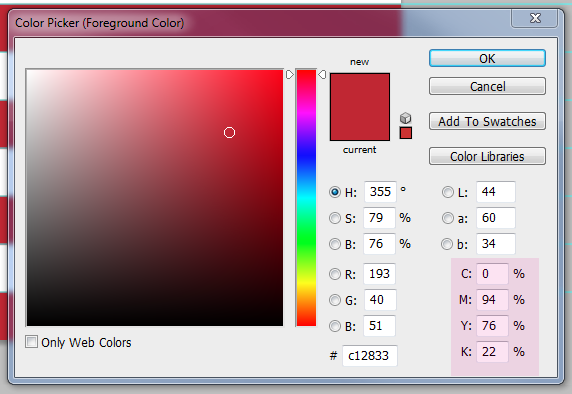Click the hue value field showing 355
This screenshot has height=394, width=572.
click(380, 192)
